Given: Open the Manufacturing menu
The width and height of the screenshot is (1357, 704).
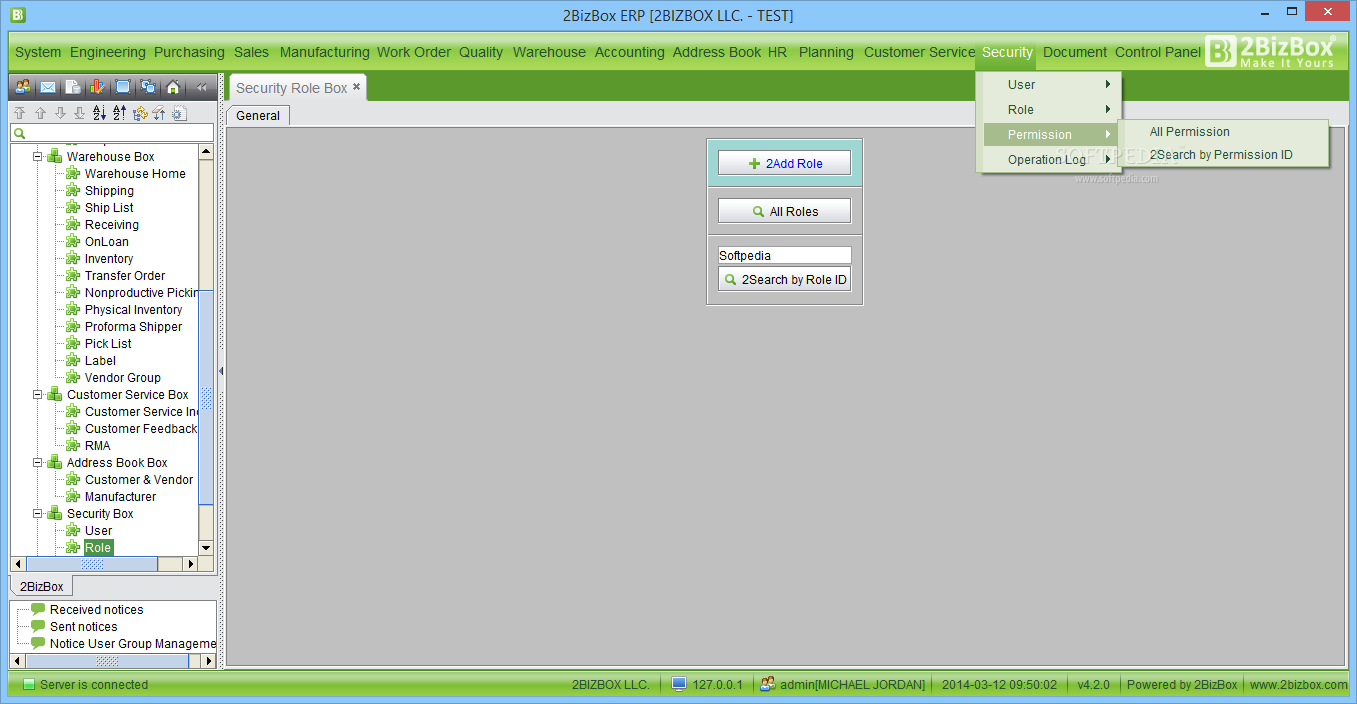Looking at the screenshot, I should click(x=325, y=52).
